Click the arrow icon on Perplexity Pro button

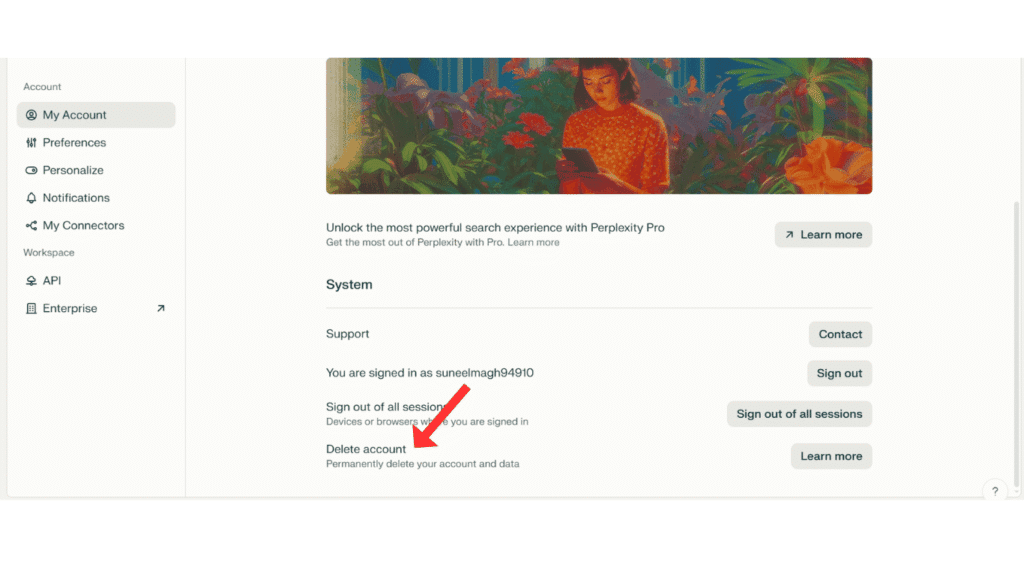(789, 235)
